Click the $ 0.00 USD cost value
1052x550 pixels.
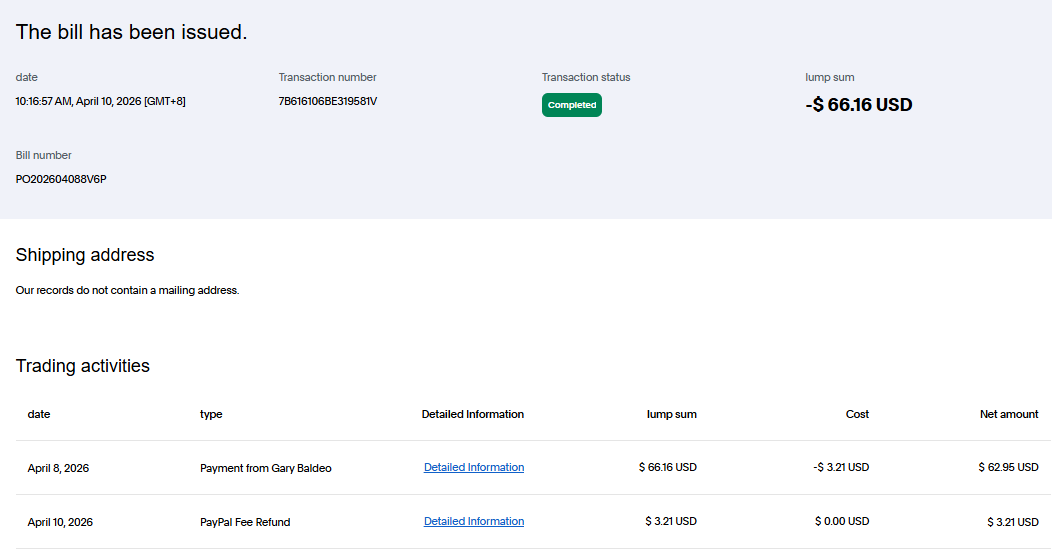841,521
